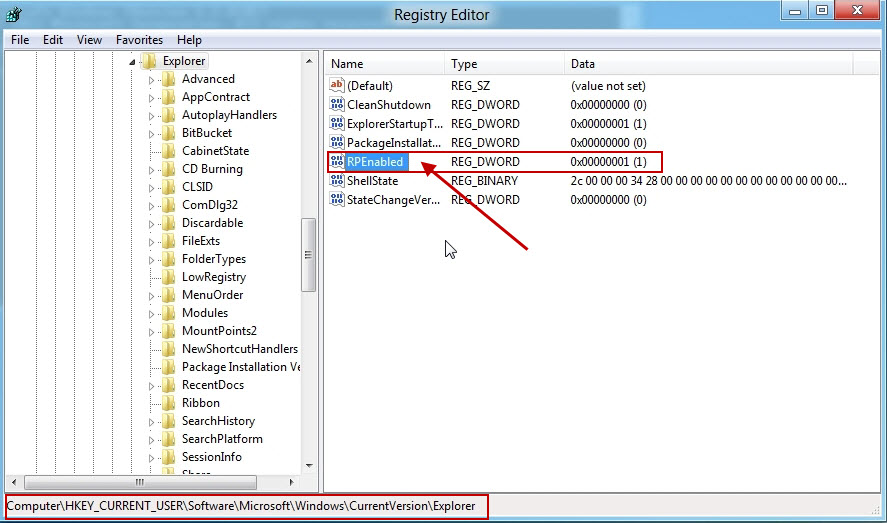Expand the CD Burning key
The image size is (887, 523).
click(x=151, y=170)
